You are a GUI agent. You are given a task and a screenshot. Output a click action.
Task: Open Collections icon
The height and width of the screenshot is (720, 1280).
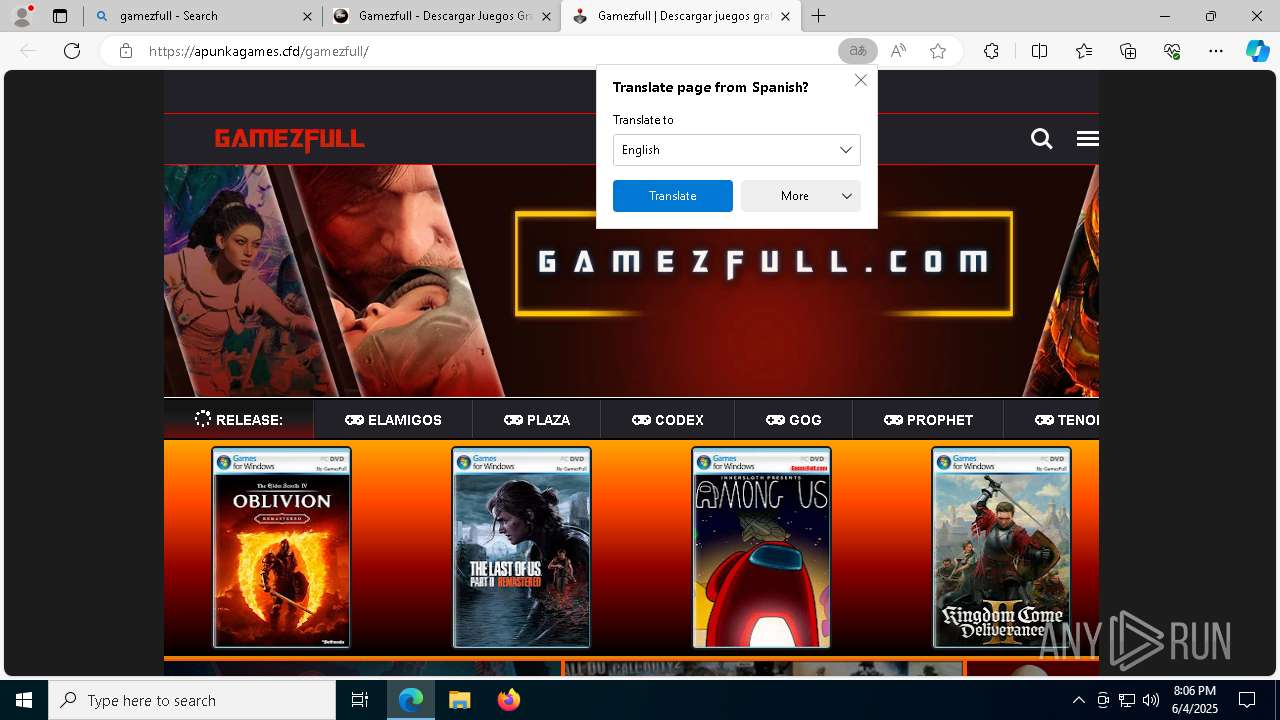click(x=1128, y=51)
